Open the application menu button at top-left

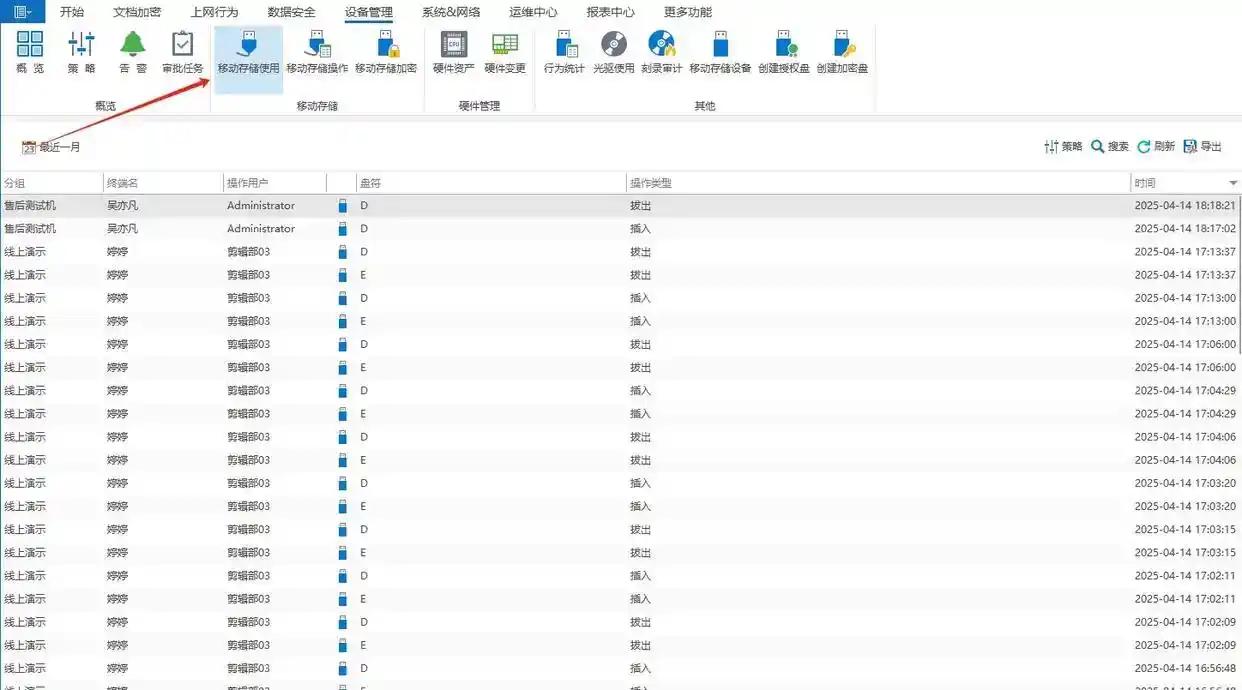(x=21, y=12)
